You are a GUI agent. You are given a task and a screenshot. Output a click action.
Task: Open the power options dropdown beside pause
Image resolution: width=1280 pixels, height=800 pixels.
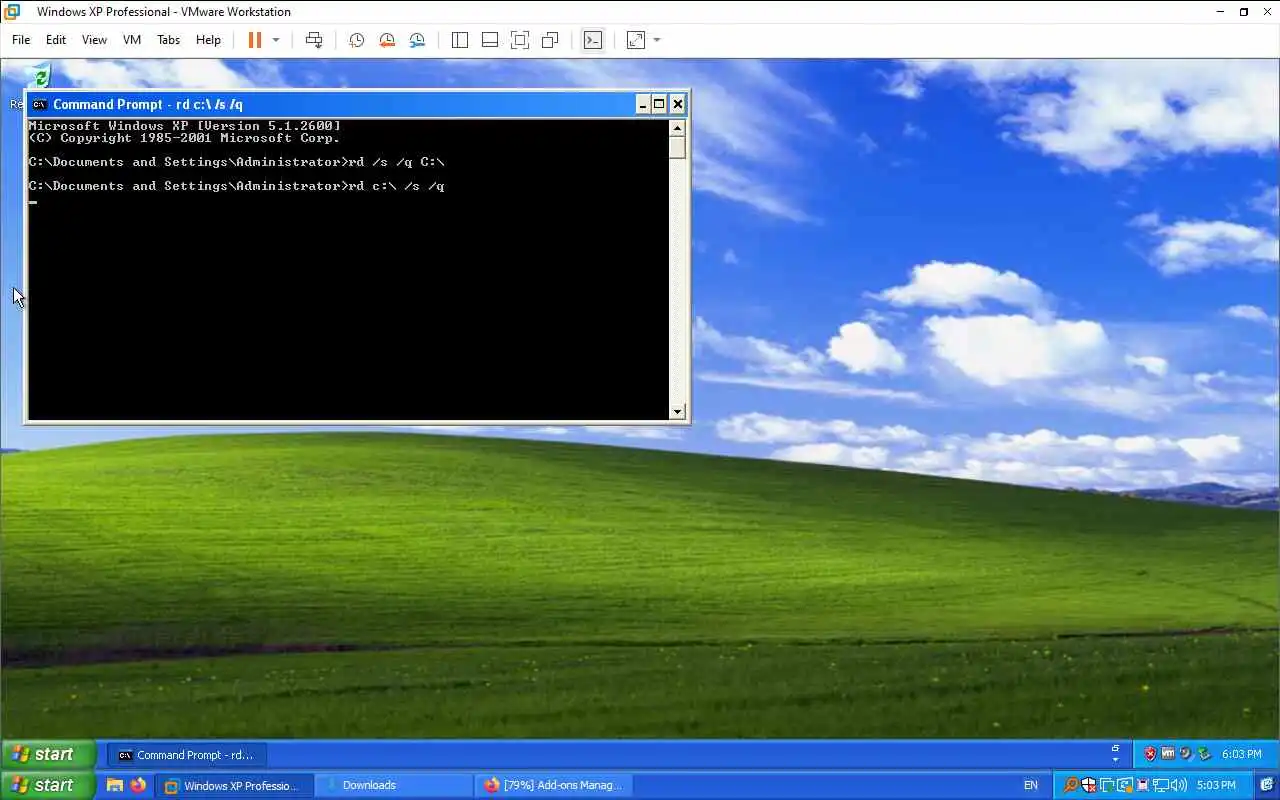[x=276, y=40]
